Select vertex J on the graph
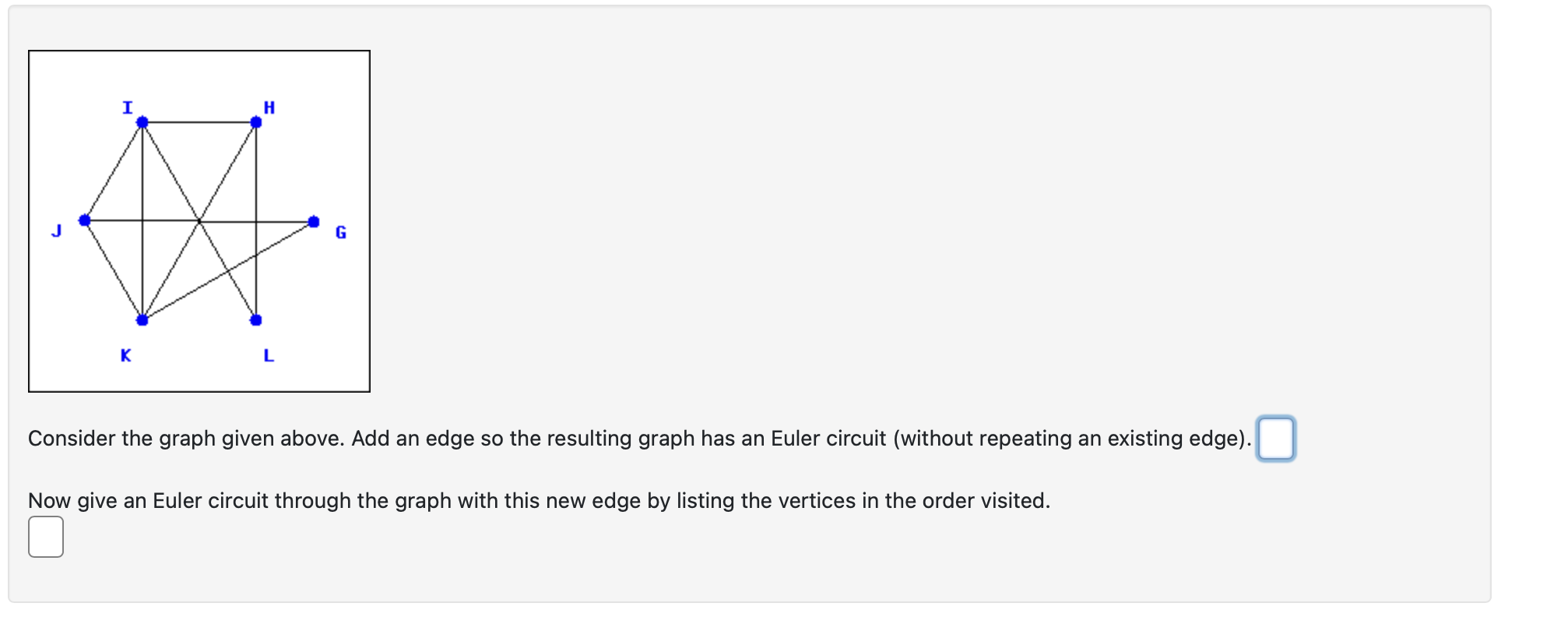The height and width of the screenshot is (617, 1568). point(86,220)
